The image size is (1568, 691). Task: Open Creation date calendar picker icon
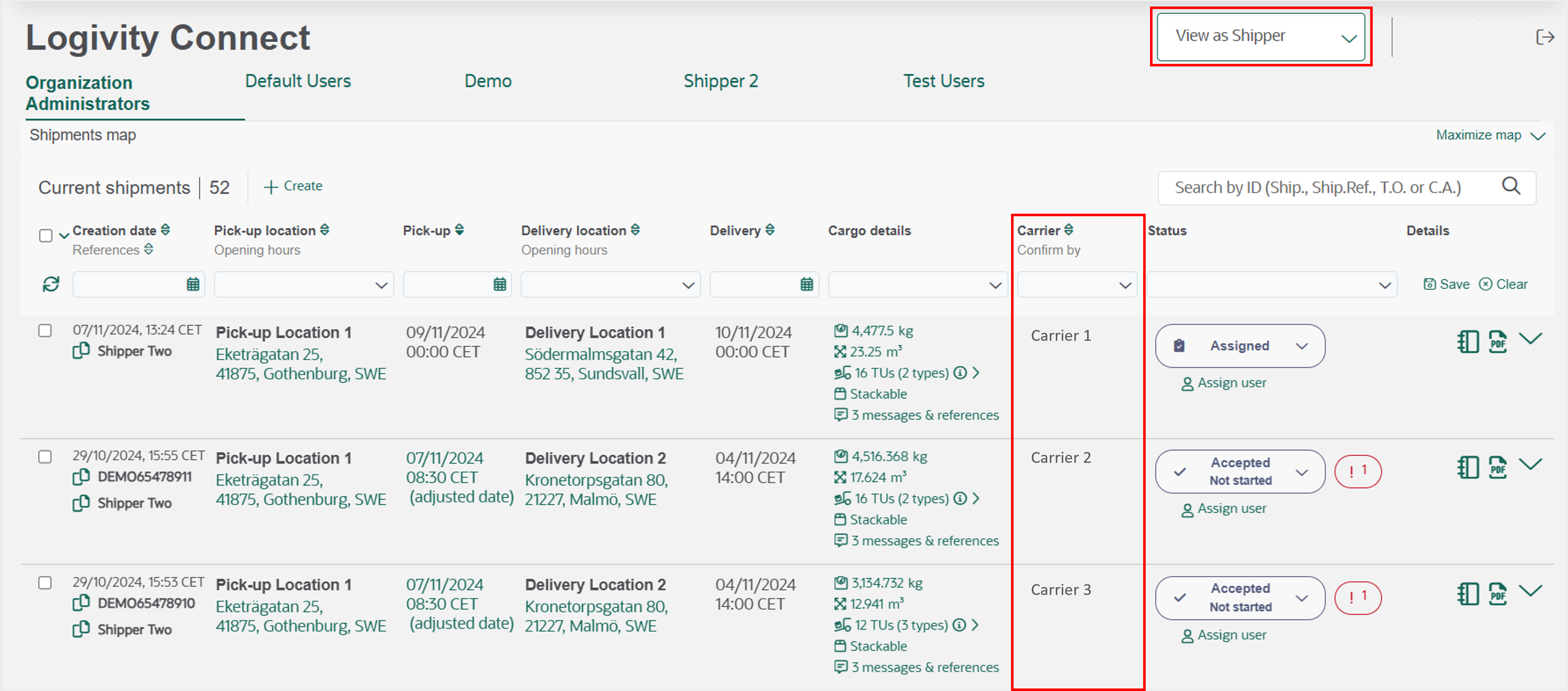pyautogui.click(x=193, y=284)
